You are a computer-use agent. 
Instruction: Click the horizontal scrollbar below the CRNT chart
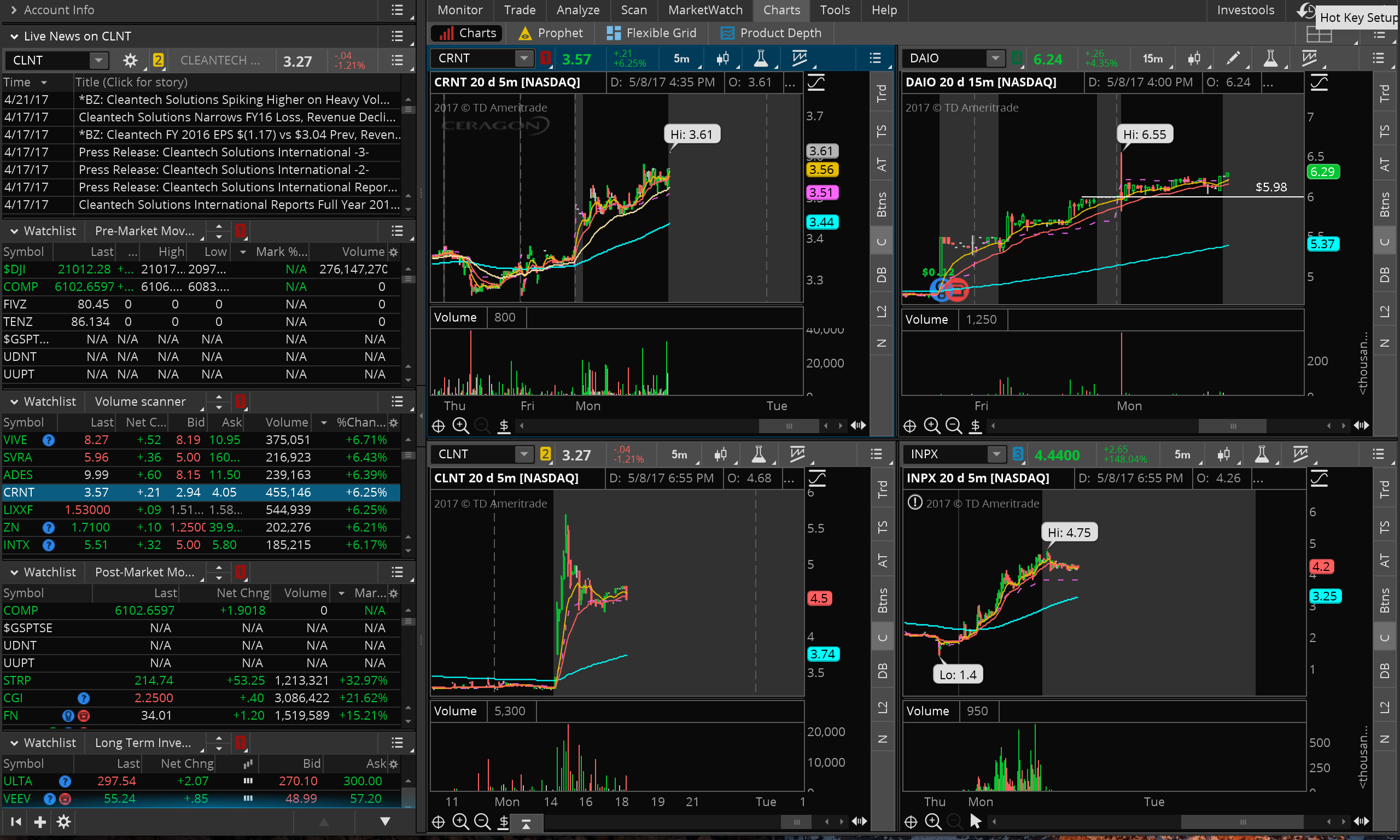(x=788, y=425)
